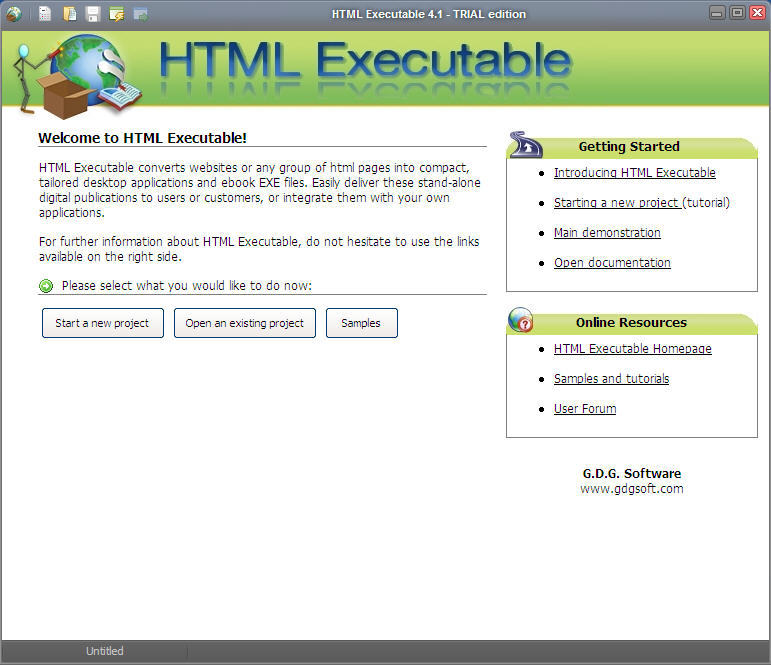
Task: Click 'Untitled' in the status bar
Action: (104, 651)
